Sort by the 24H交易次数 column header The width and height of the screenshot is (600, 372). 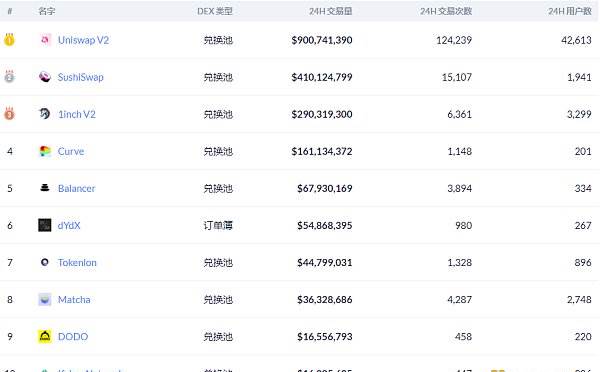tap(446, 11)
